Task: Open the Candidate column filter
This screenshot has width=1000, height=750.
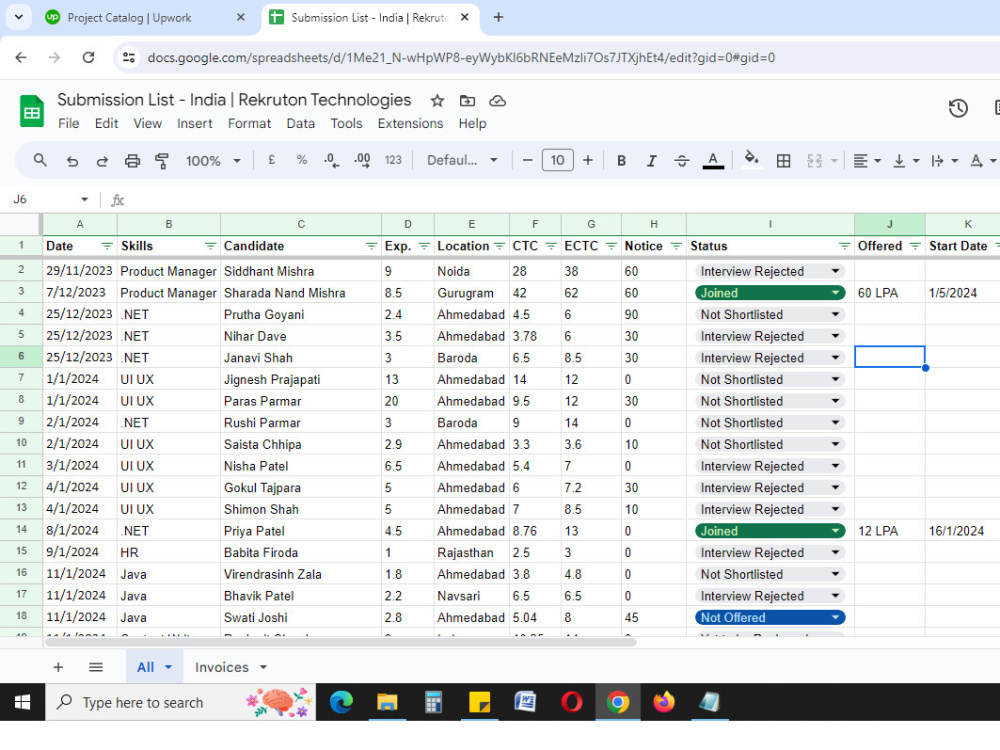Action: click(371, 246)
